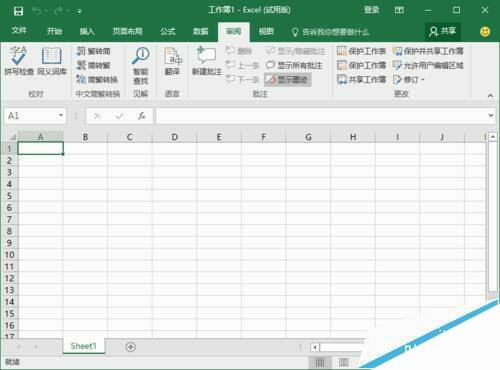Protect the sheet (保护工作表)

(361, 51)
